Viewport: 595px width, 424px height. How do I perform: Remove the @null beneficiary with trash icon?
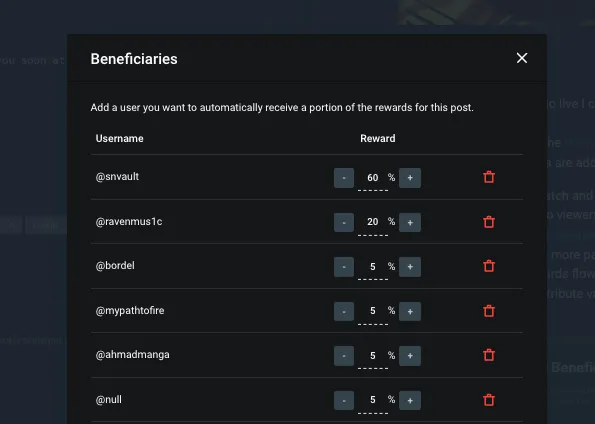489,400
